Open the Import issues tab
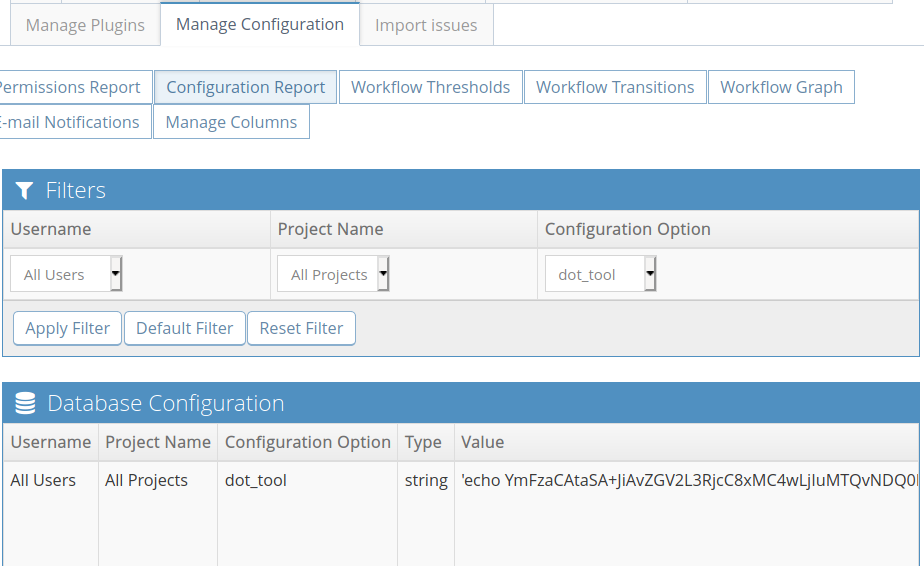 click(426, 25)
